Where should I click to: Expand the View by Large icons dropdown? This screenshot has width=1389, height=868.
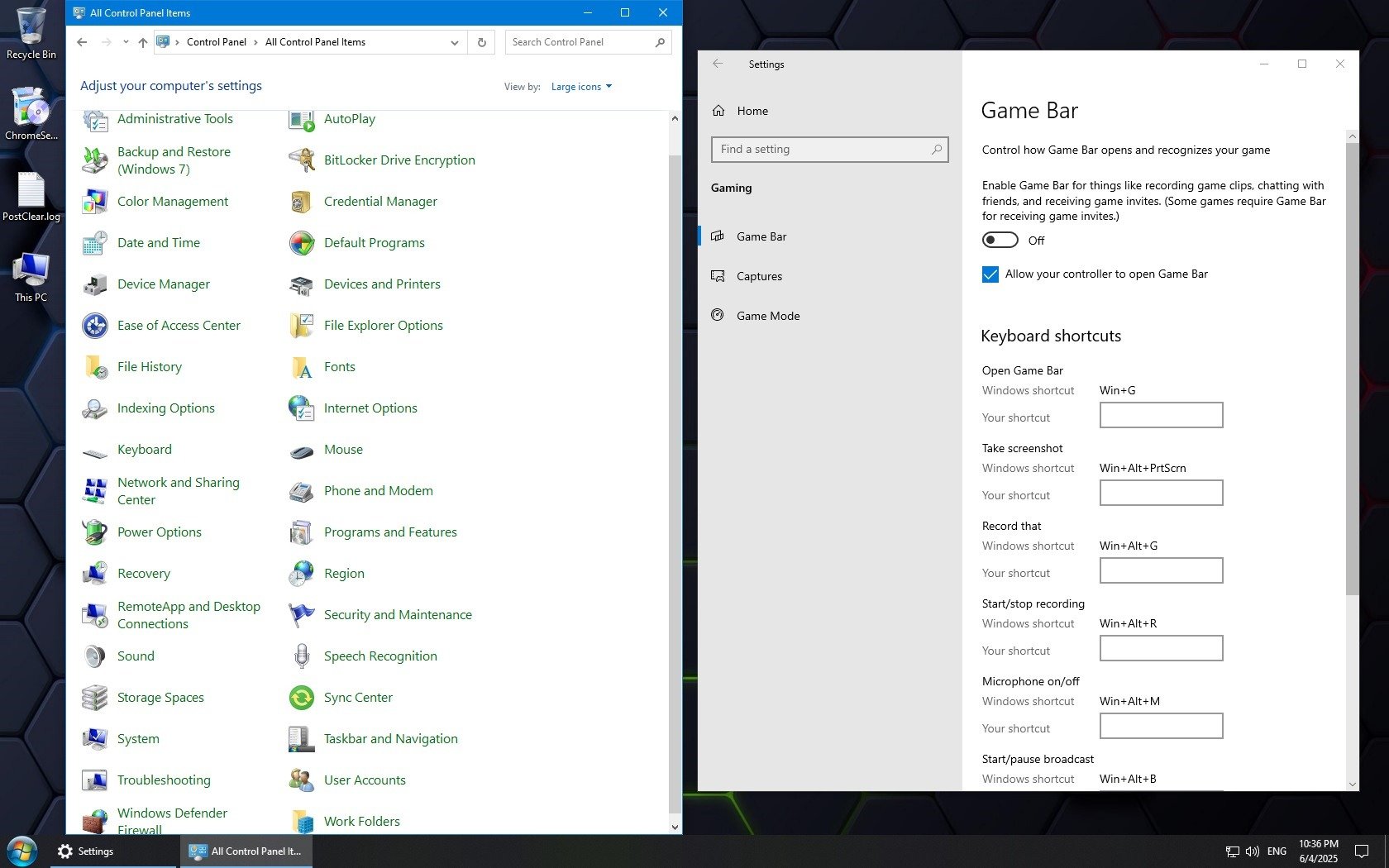tap(581, 87)
